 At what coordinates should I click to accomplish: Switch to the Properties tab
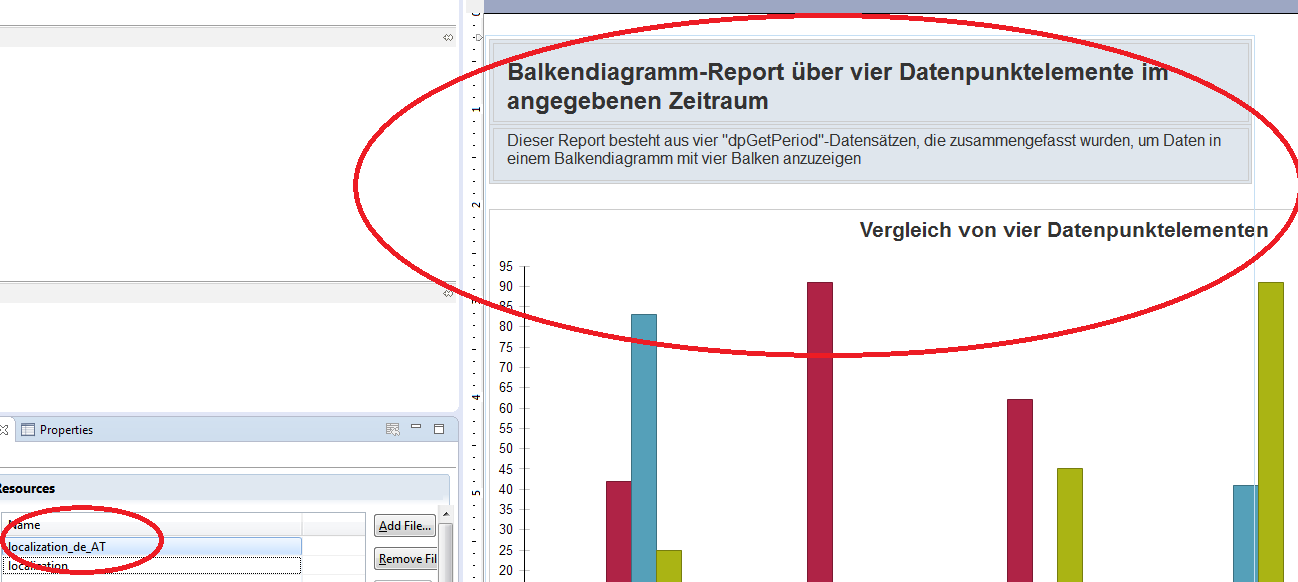pos(66,430)
